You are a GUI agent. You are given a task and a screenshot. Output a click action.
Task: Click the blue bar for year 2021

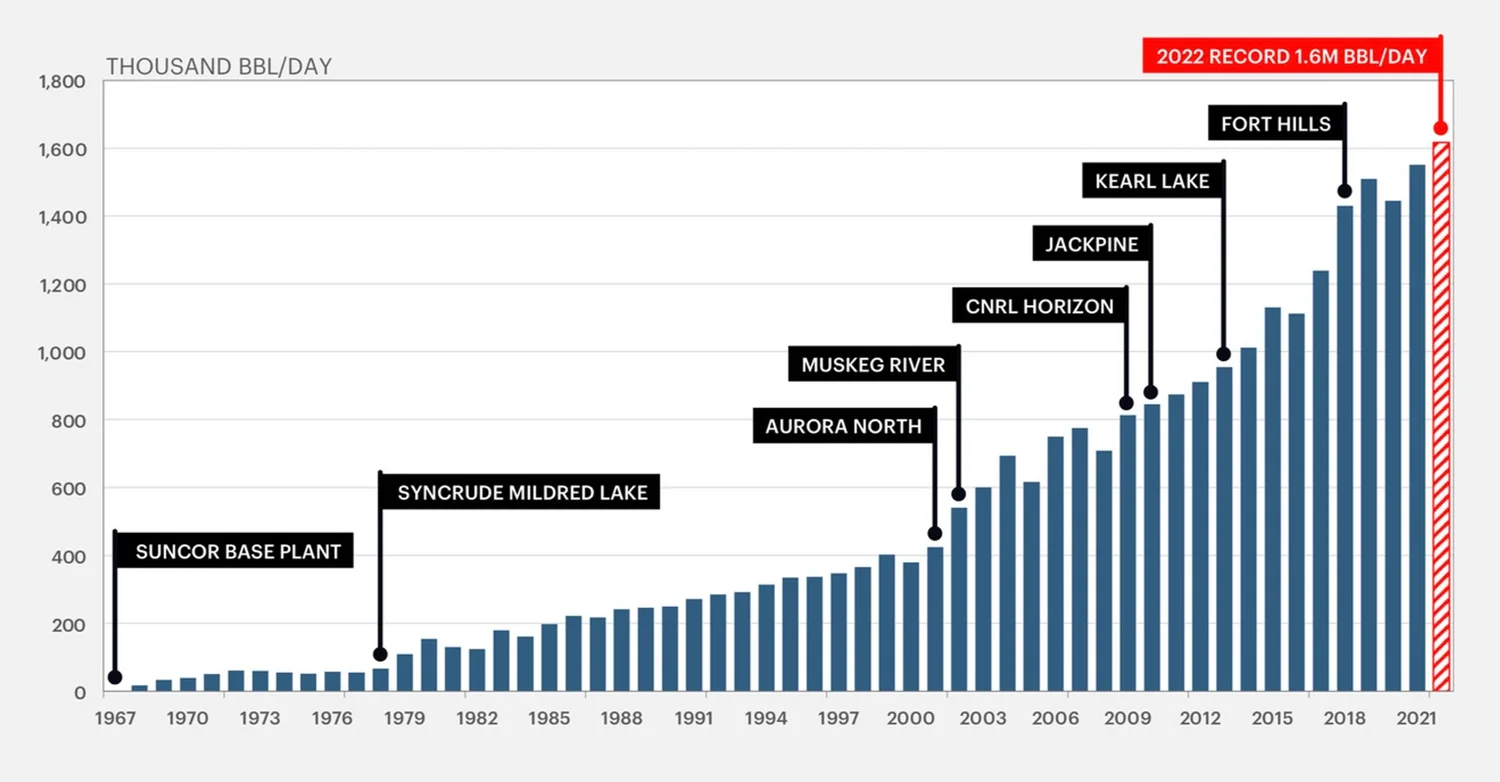[1417, 428]
